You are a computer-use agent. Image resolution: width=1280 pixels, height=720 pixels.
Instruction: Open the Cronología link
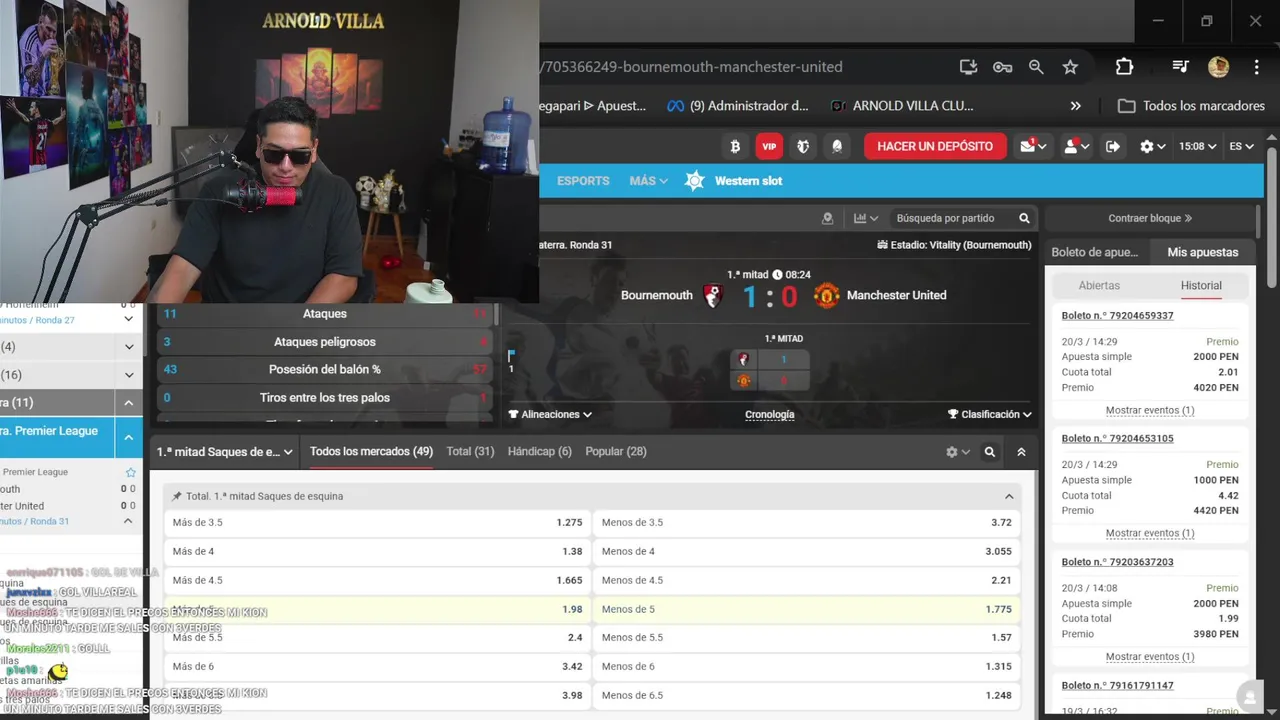[x=770, y=414]
